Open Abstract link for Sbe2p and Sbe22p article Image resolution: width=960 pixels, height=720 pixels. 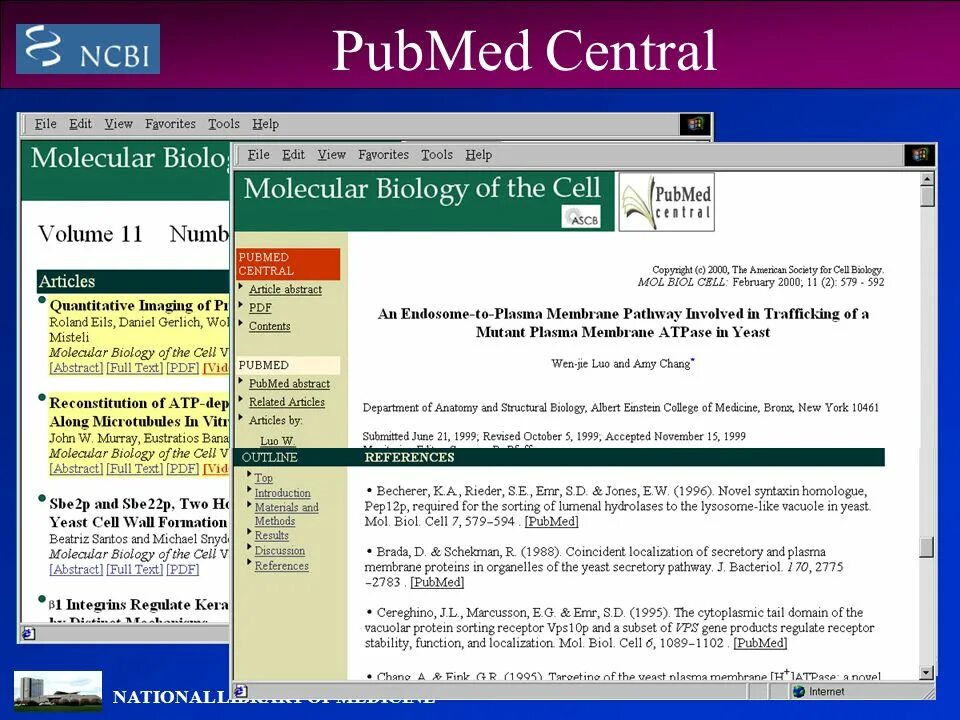[76, 569]
